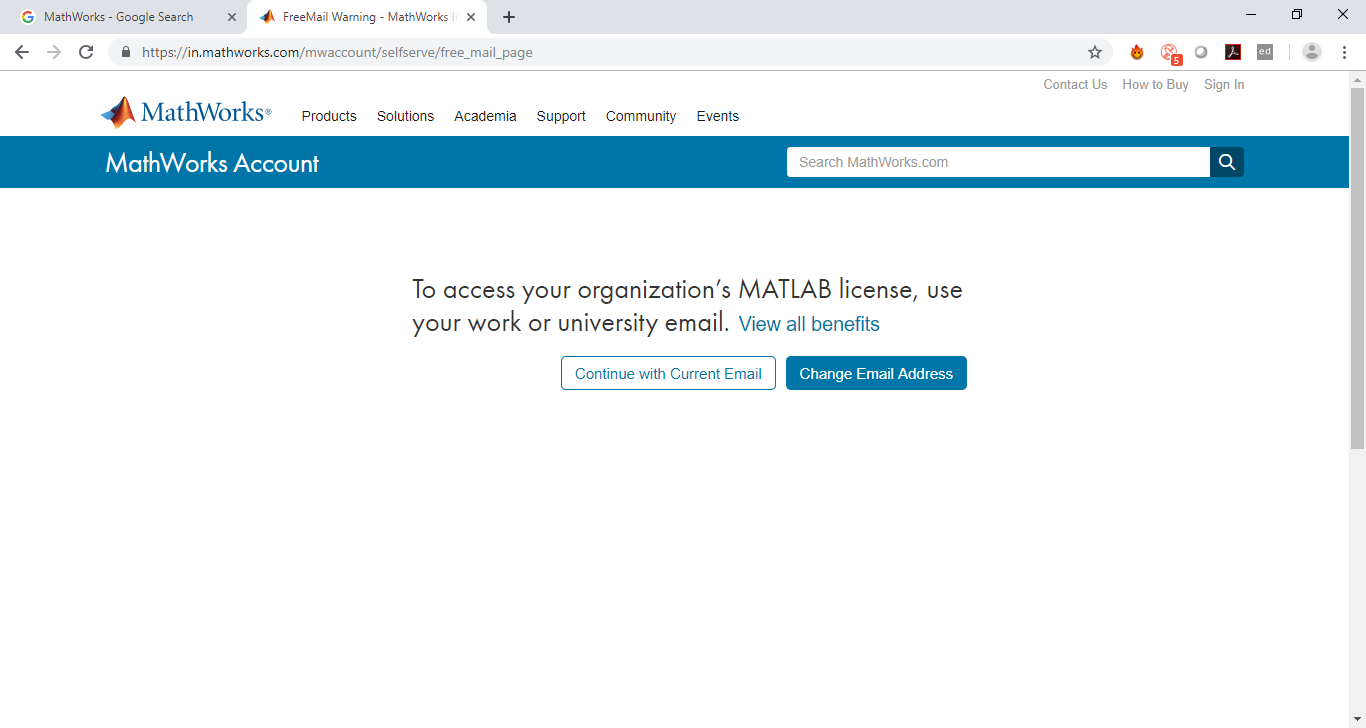Viewport: 1366px width, 728px height.
Task: Open the Products dropdown menu
Action: coord(328,116)
